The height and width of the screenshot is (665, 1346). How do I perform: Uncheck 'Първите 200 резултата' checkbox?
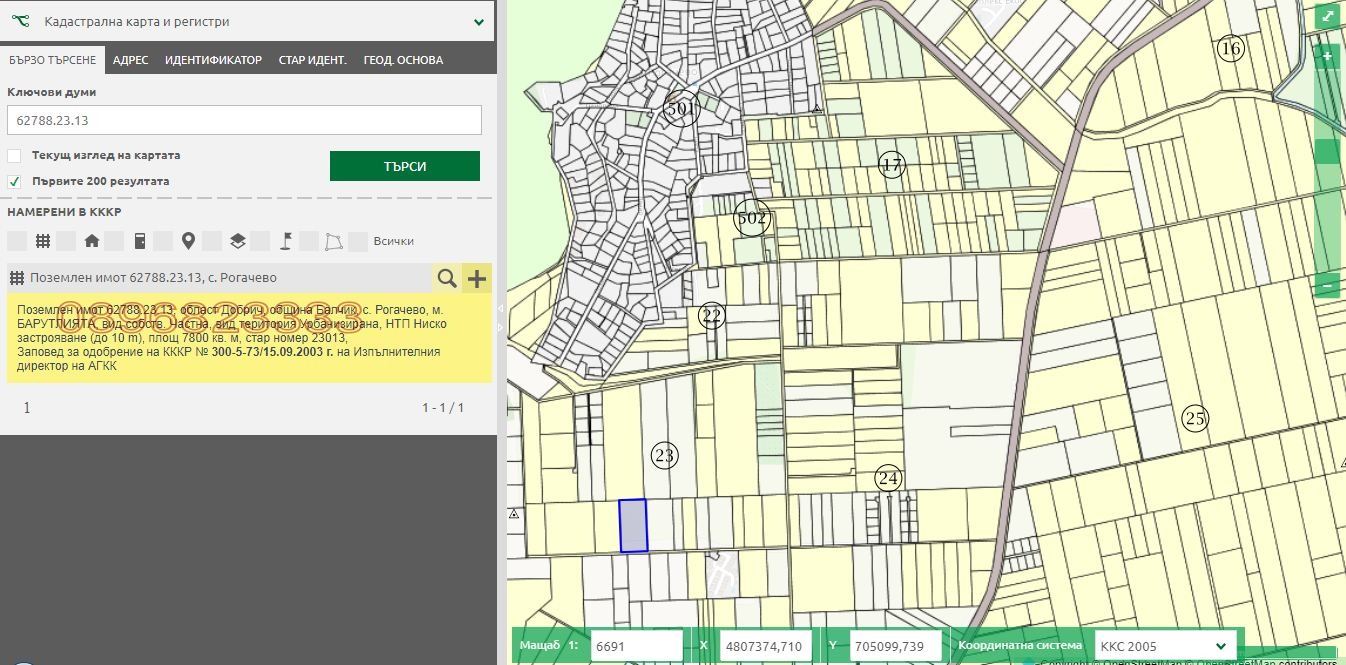[x=14, y=182]
